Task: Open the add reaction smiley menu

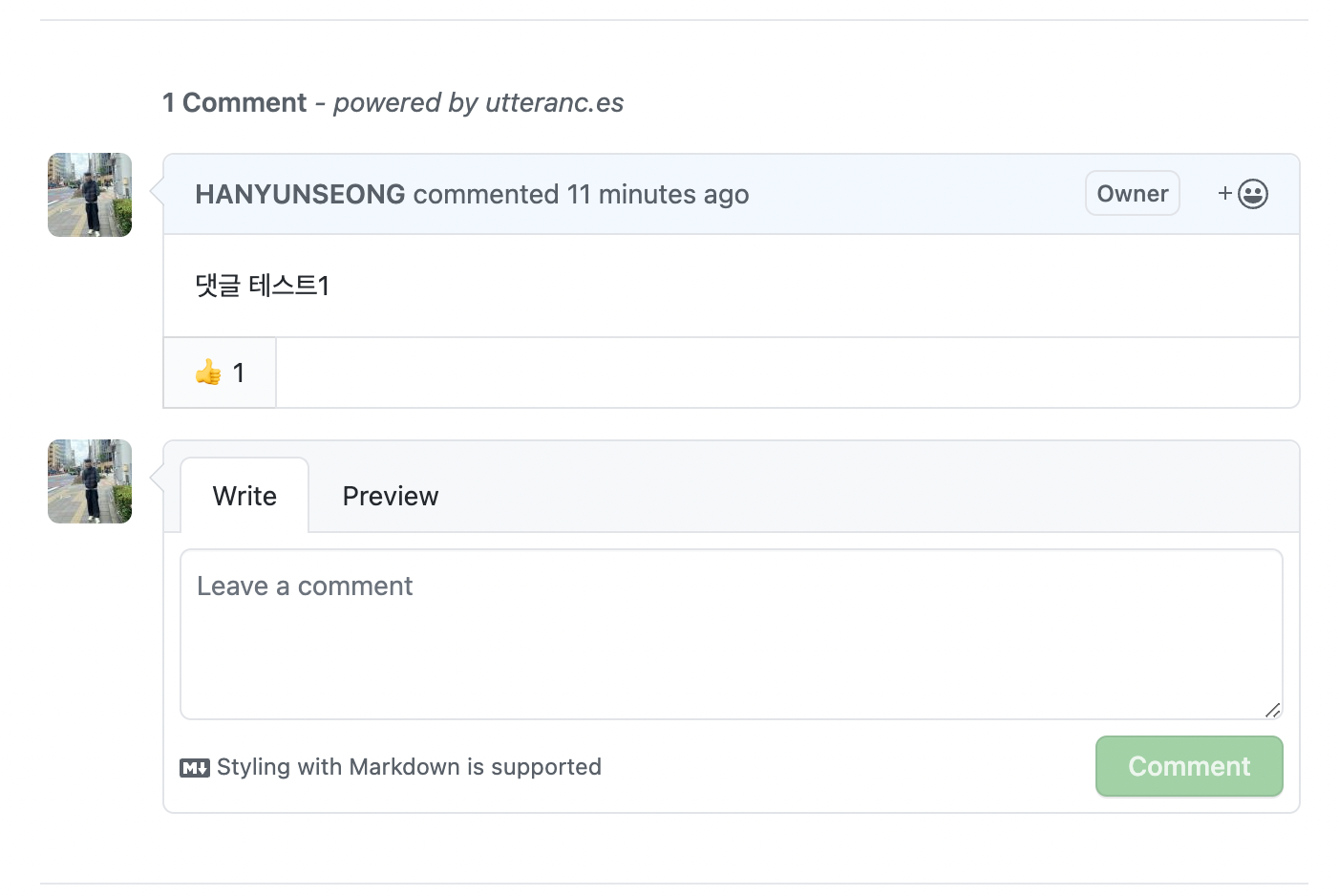Action: click(1243, 194)
